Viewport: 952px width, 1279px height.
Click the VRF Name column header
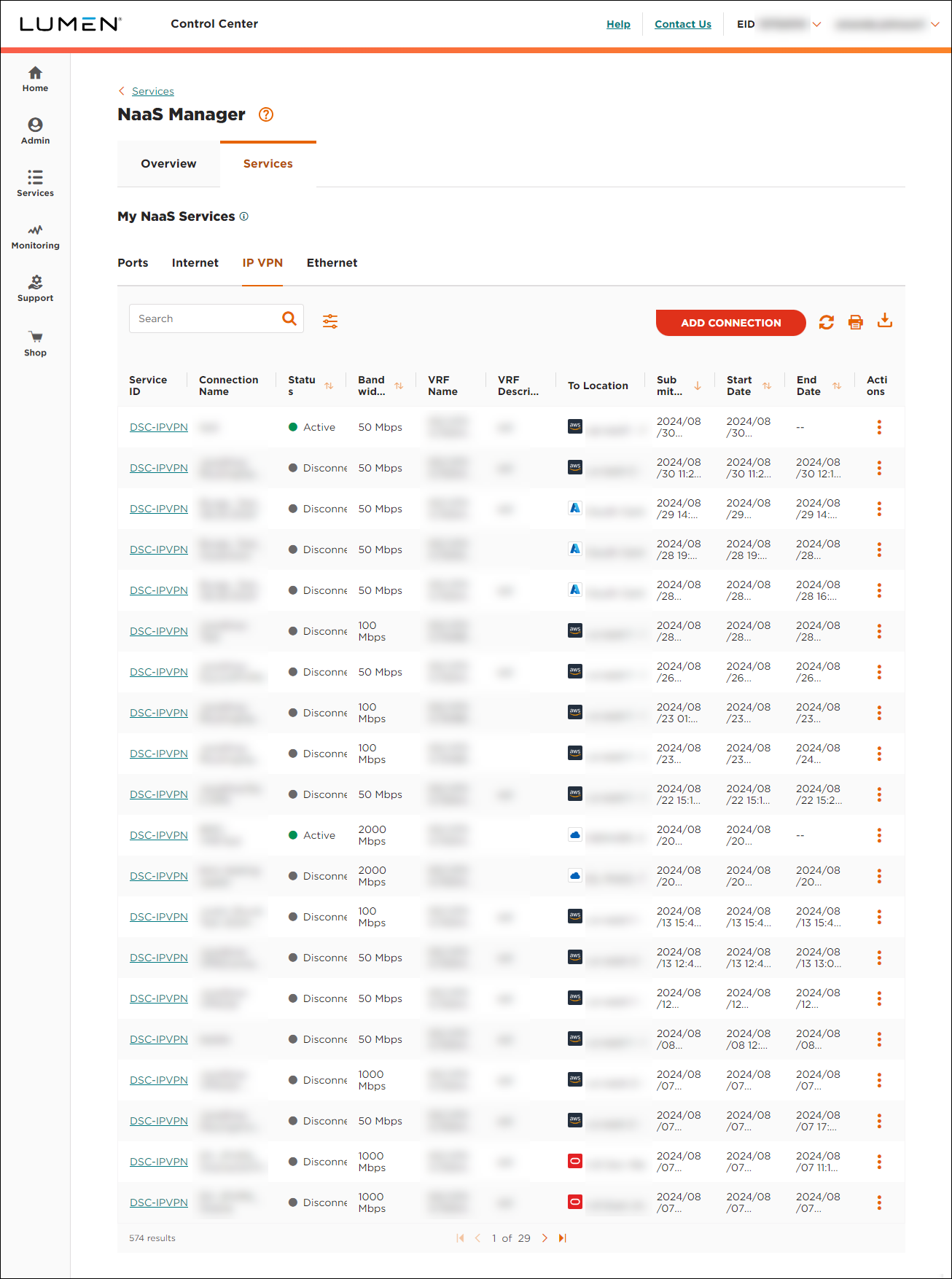442,386
